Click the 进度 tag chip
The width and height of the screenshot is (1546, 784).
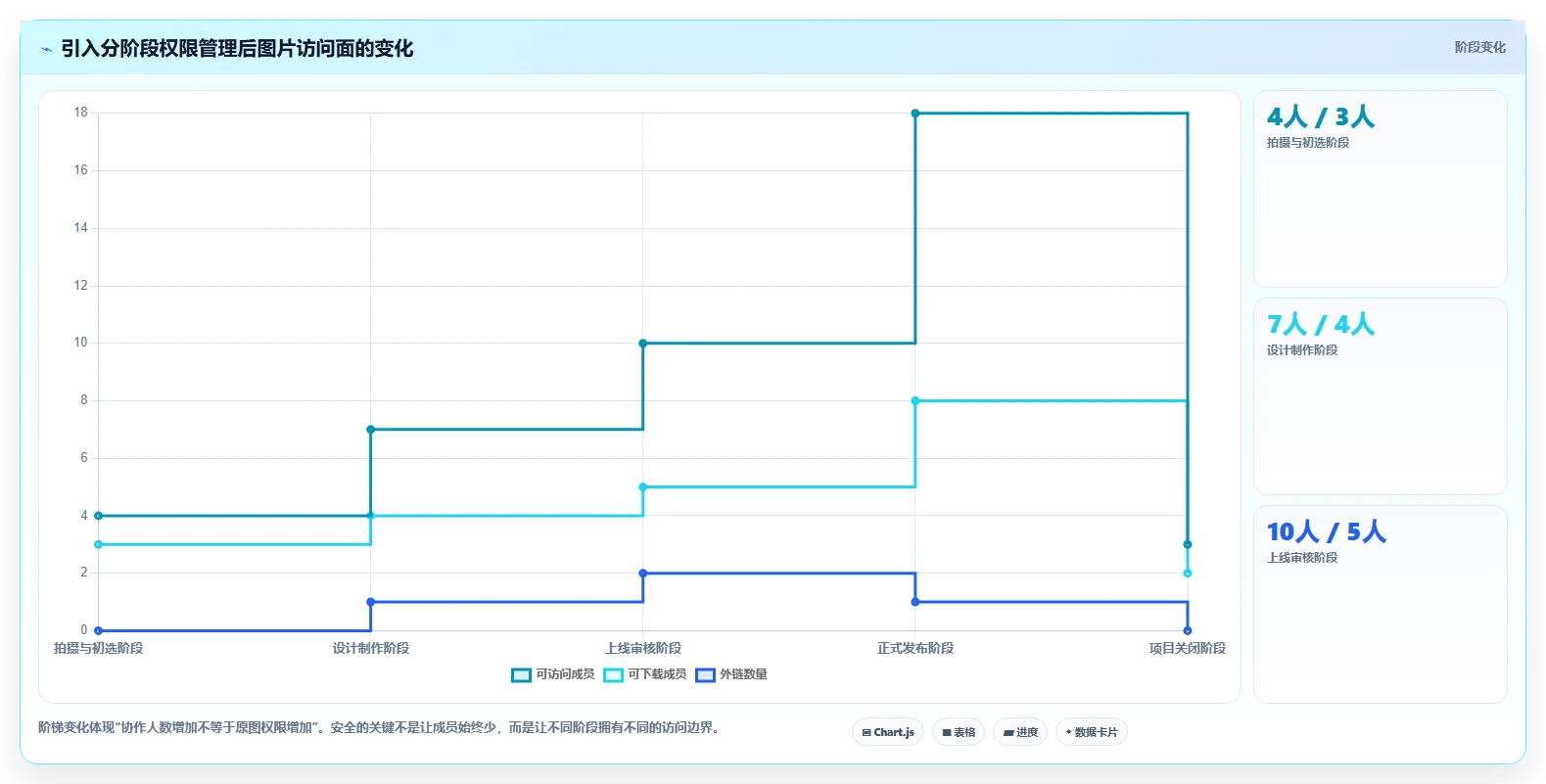1020,732
